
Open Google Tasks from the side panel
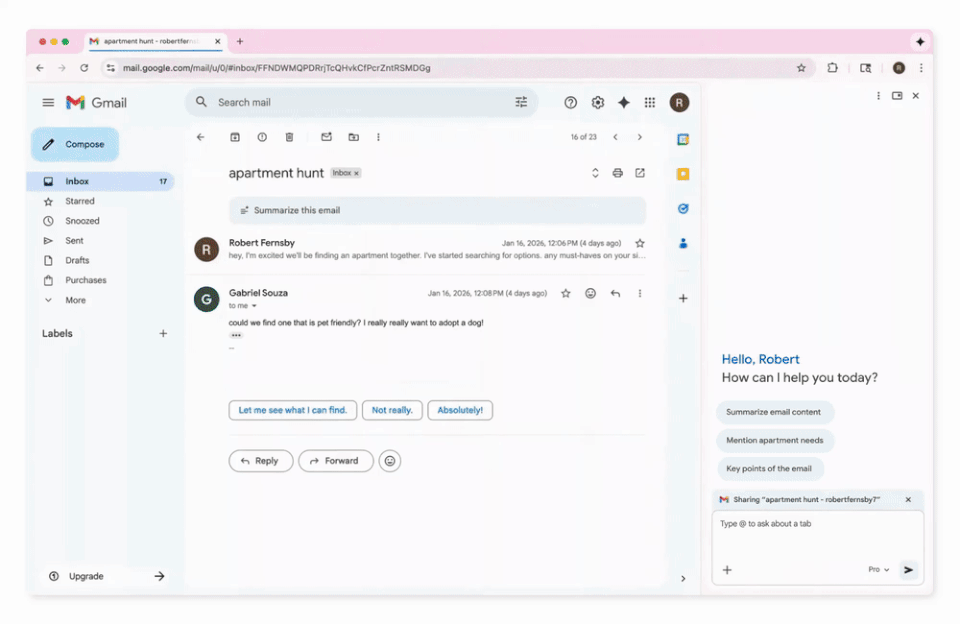(x=682, y=209)
